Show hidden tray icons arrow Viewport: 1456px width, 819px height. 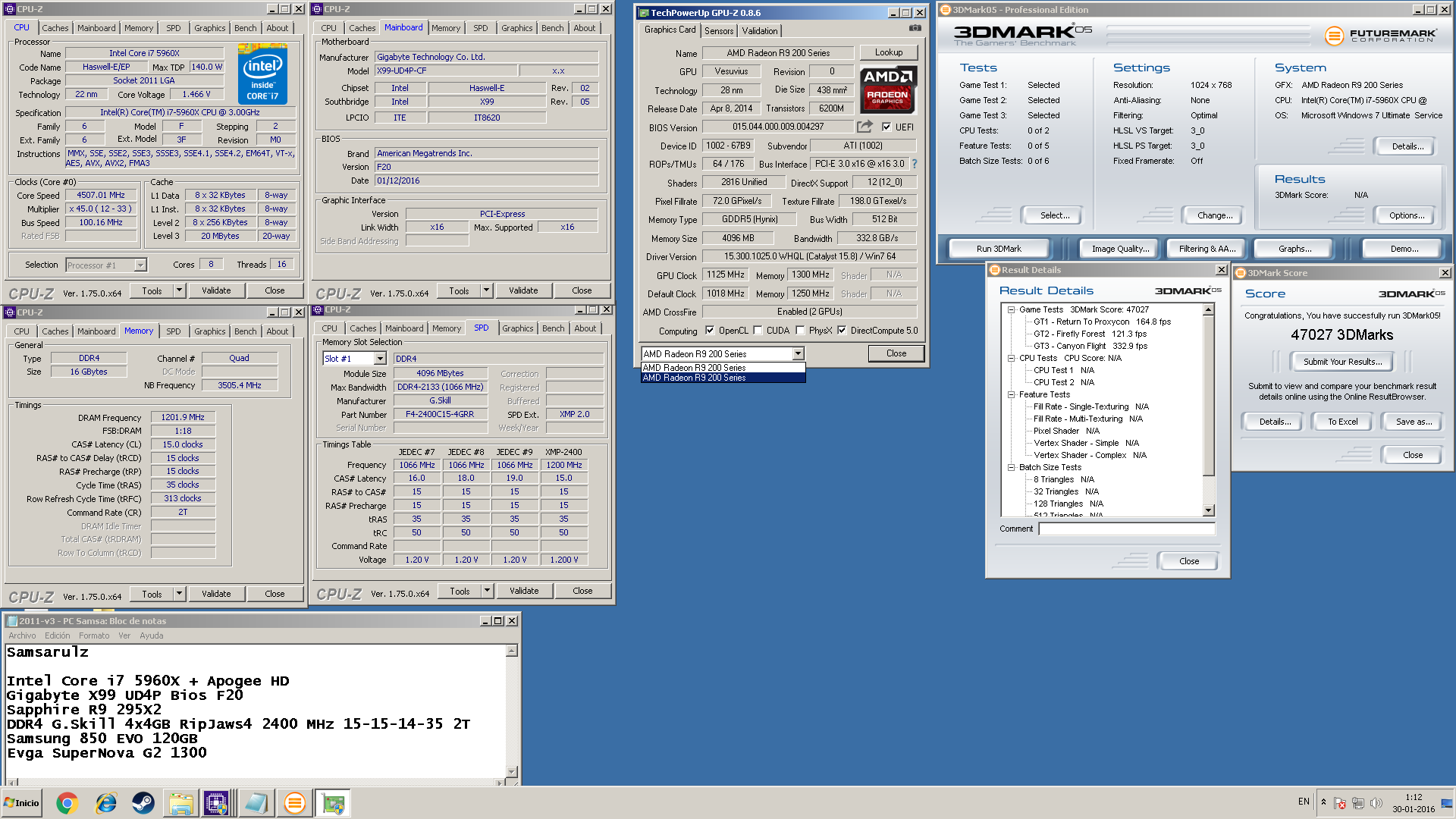pos(1323,802)
